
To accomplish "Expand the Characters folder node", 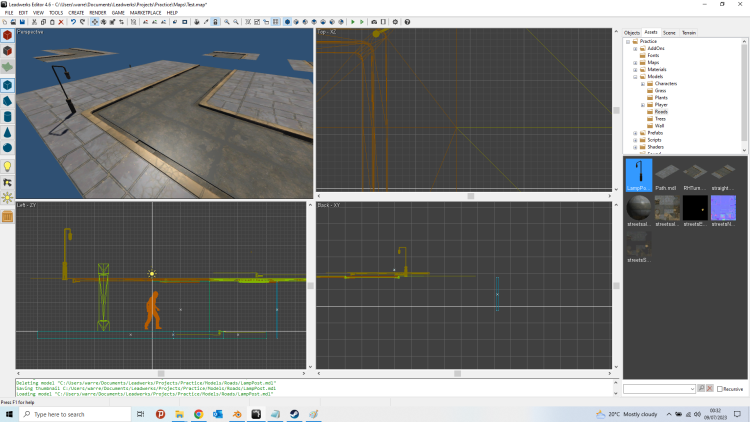I will (642, 83).
